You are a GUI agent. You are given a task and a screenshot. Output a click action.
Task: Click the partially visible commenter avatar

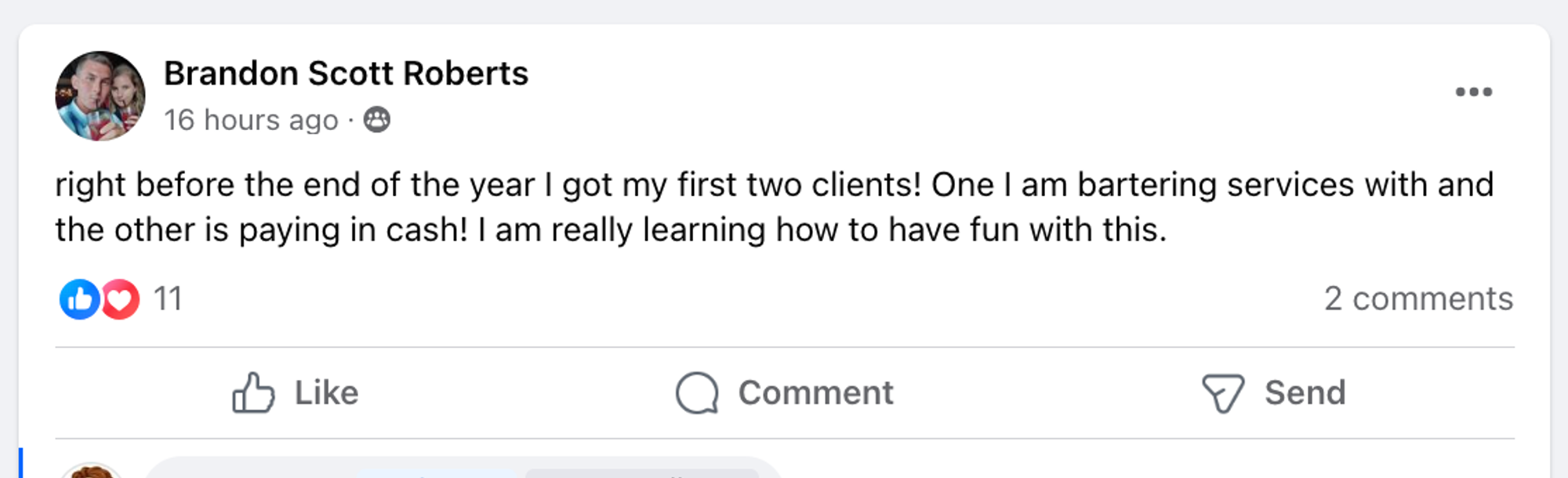pyautogui.click(x=92, y=470)
